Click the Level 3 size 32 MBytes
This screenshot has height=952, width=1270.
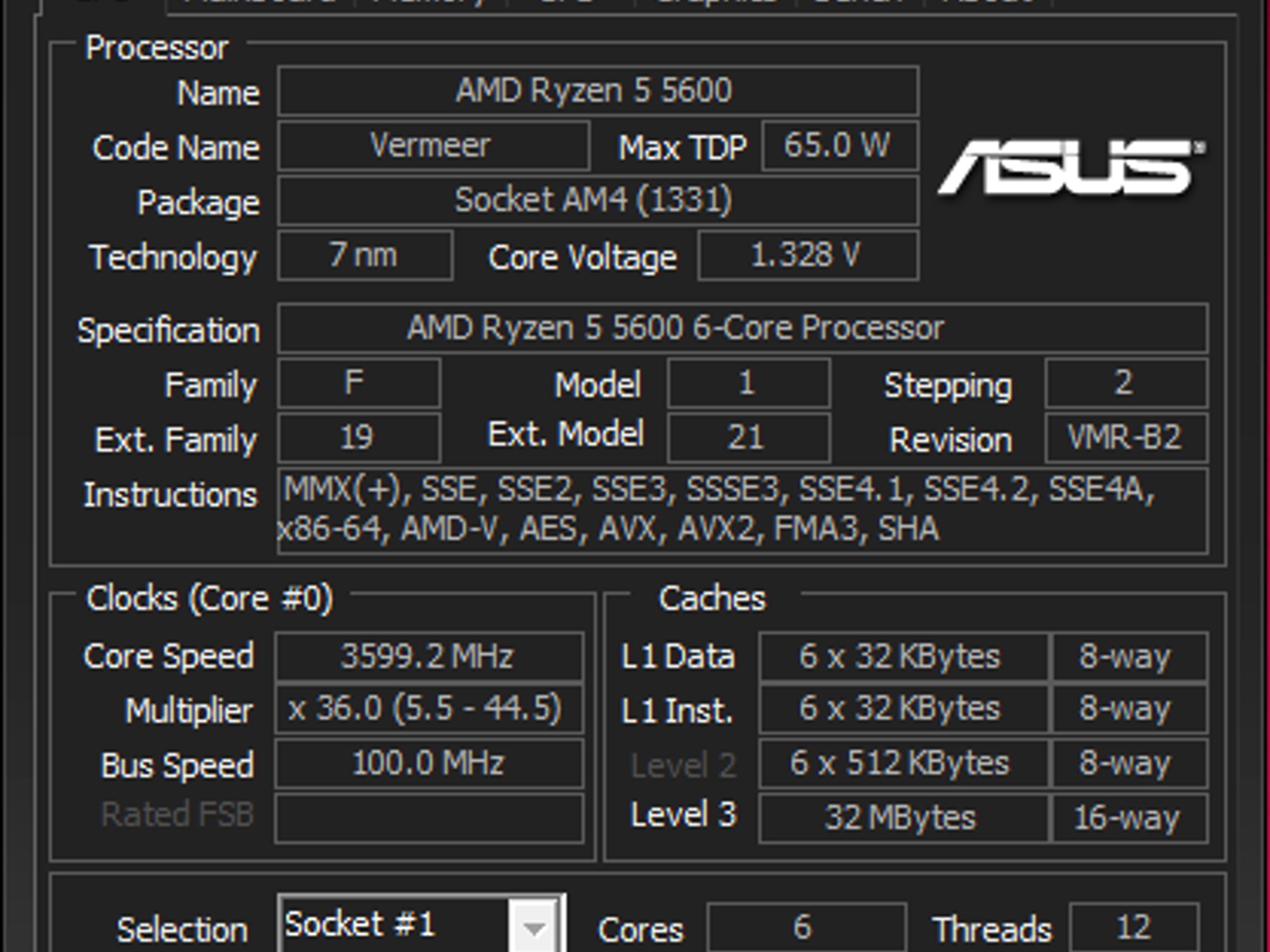click(x=903, y=818)
